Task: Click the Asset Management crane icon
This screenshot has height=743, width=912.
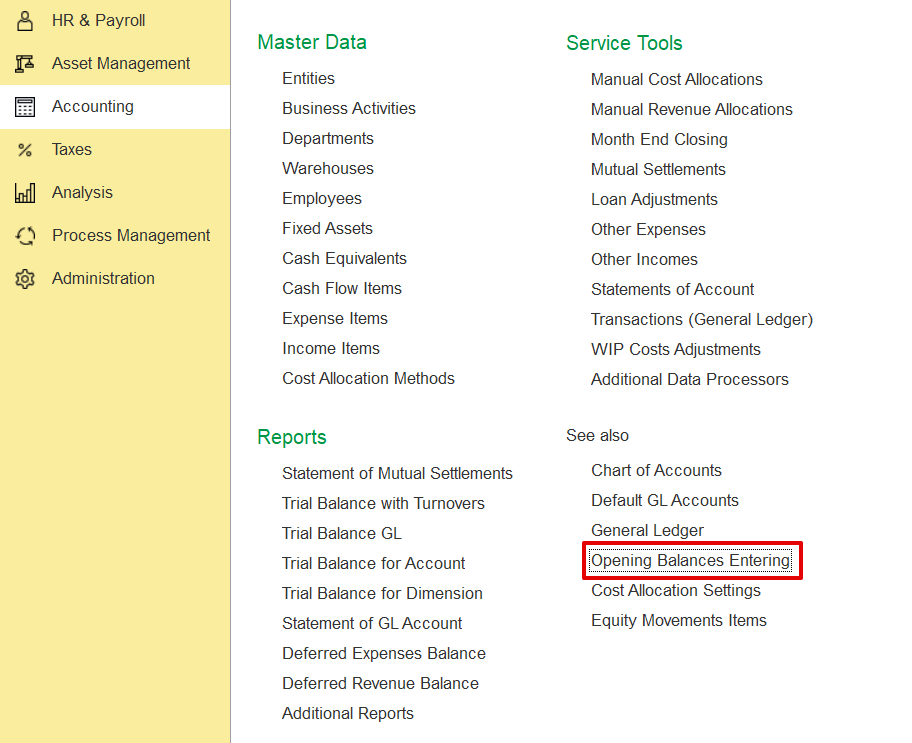Action: (25, 64)
